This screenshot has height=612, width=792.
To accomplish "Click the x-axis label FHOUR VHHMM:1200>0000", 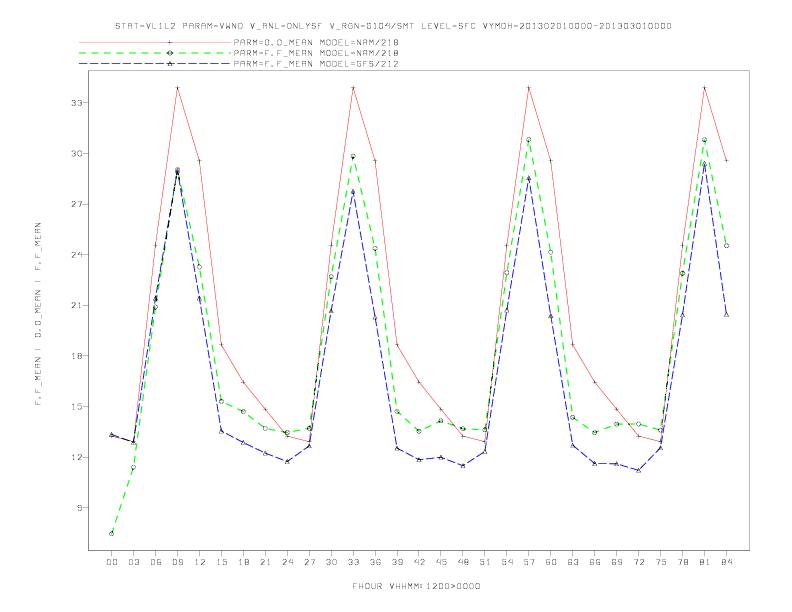I will coord(416,586).
